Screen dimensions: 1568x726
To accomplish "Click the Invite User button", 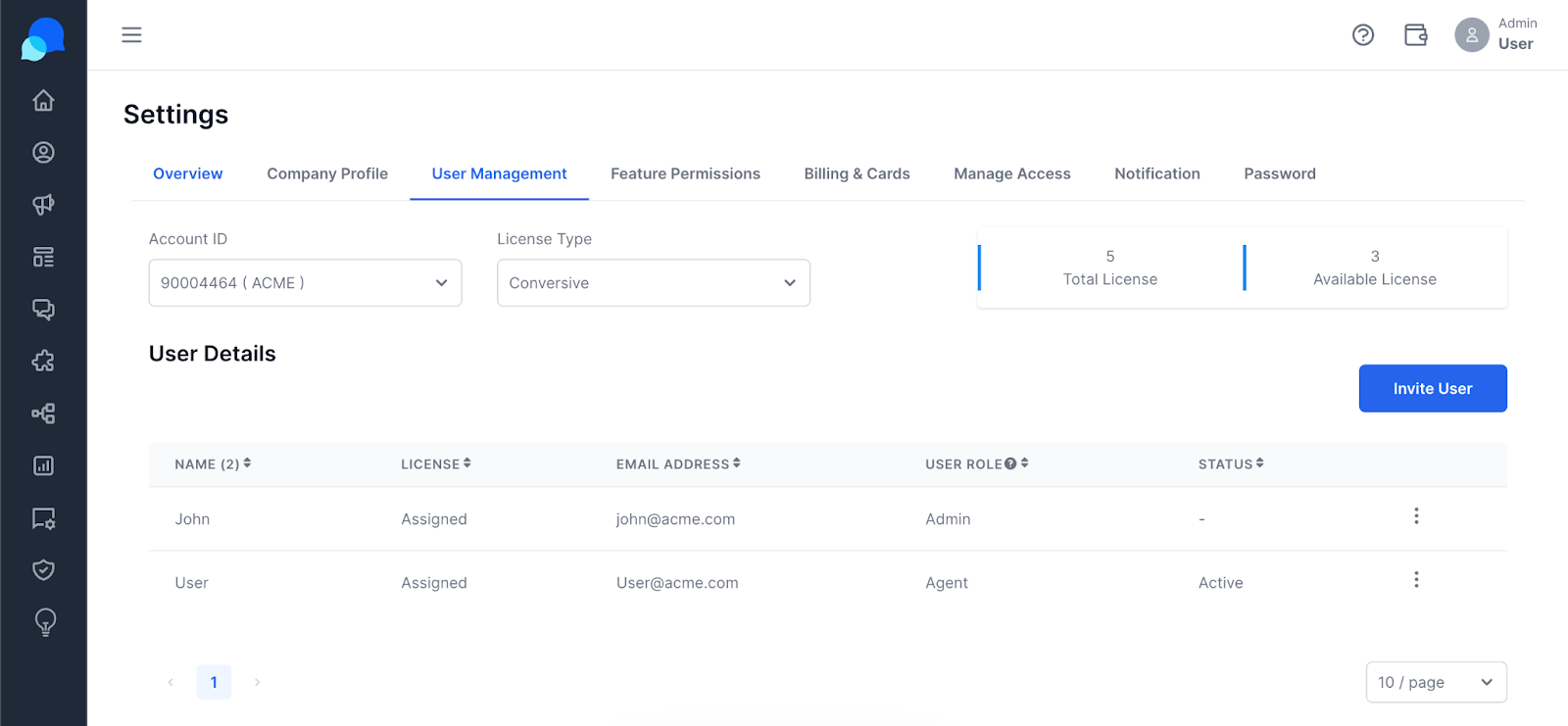I will pyautogui.click(x=1433, y=389).
